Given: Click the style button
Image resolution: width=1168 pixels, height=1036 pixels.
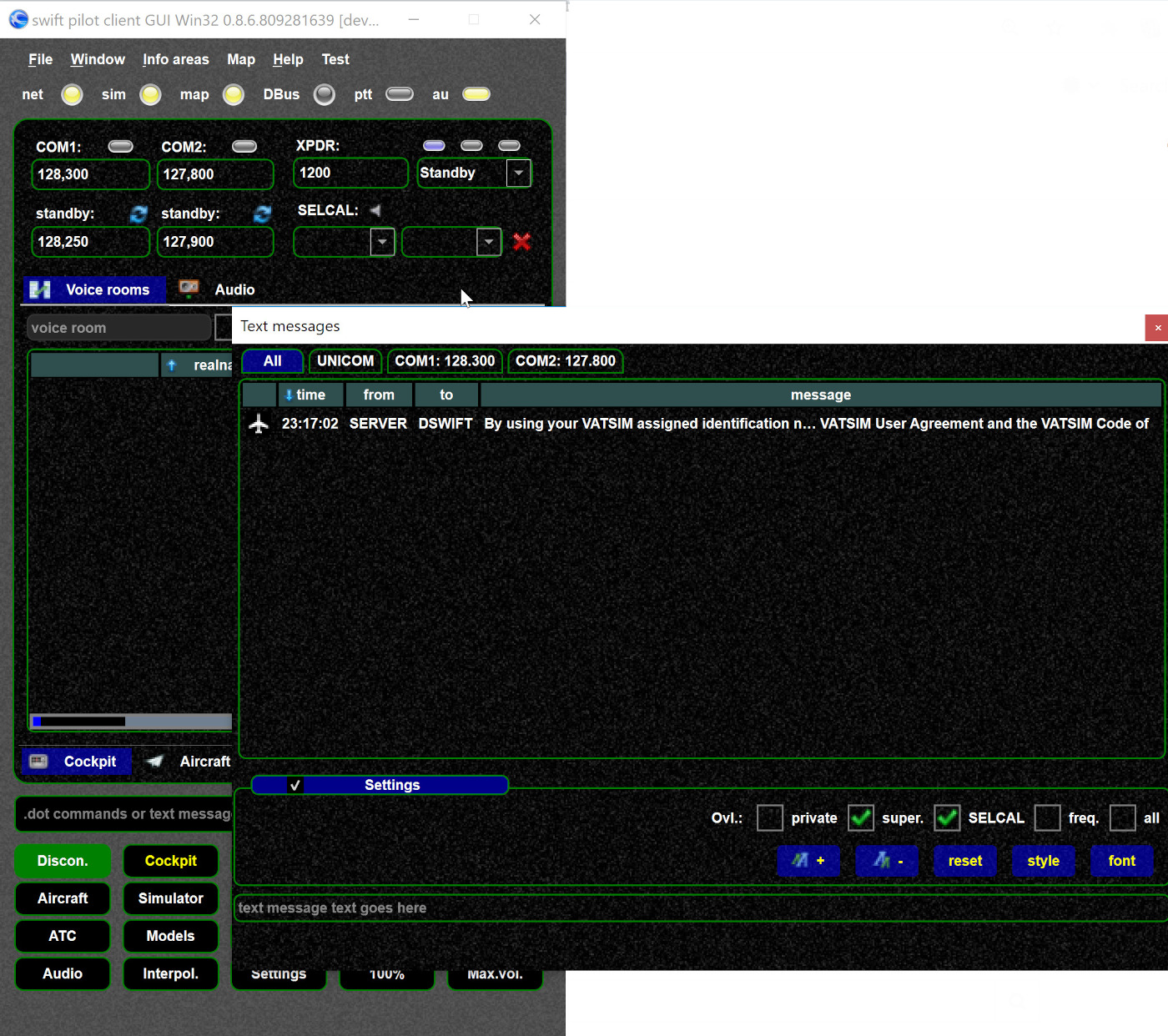Looking at the screenshot, I should pyautogui.click(x=1044, y=861).
